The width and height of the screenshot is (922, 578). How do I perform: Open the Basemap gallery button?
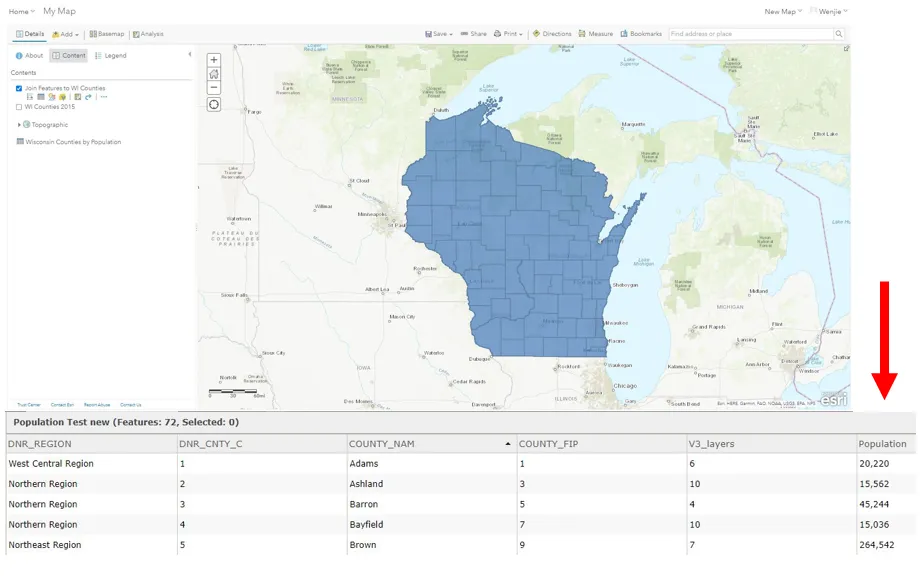(106, 34)
